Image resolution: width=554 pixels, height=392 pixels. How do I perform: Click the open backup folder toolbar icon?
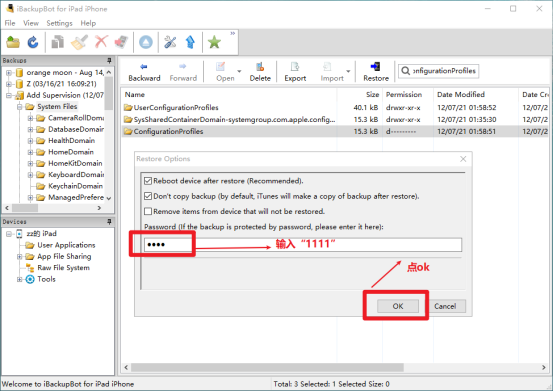(13, 42)
